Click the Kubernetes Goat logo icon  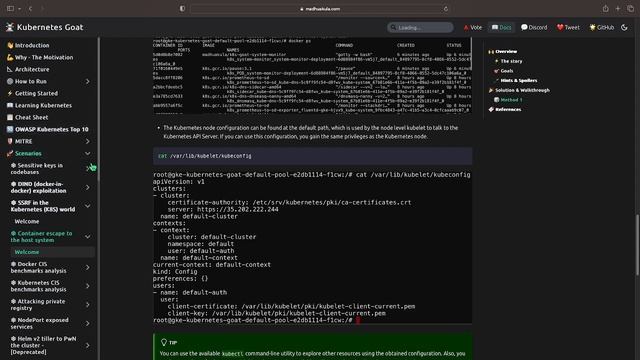[10, 27]
